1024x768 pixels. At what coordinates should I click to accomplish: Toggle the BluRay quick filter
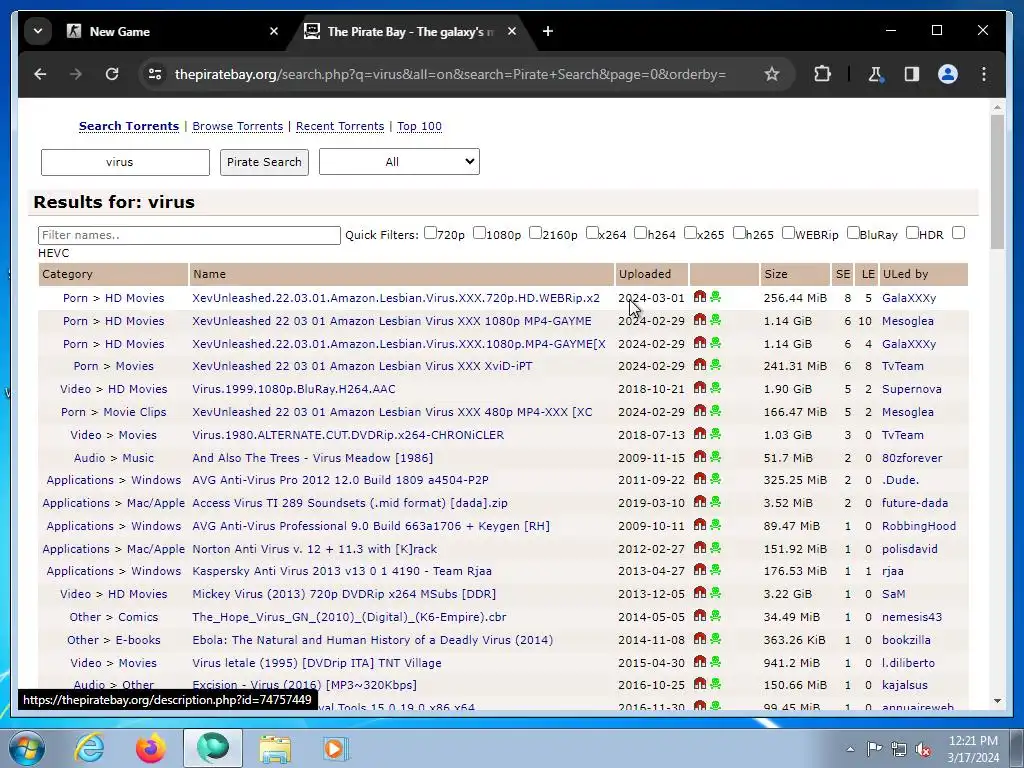point(852,232)
